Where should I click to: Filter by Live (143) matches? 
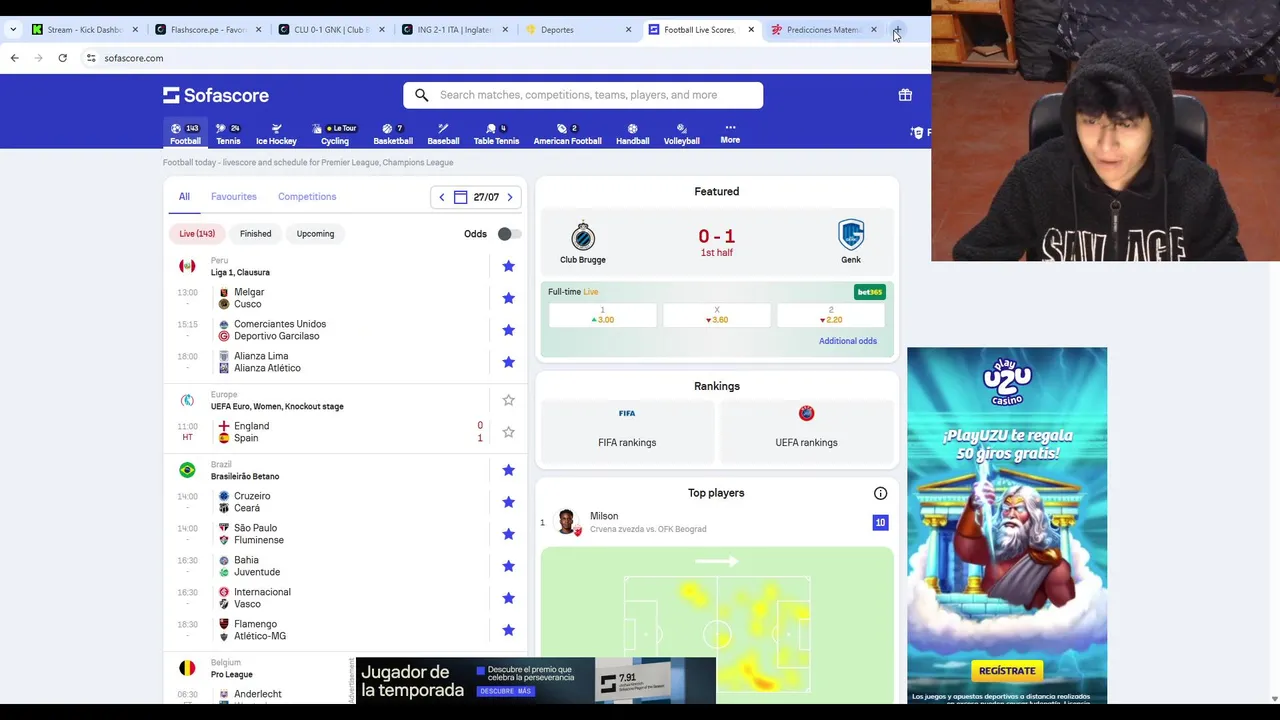pyautogui.click(x=197, y=234)
